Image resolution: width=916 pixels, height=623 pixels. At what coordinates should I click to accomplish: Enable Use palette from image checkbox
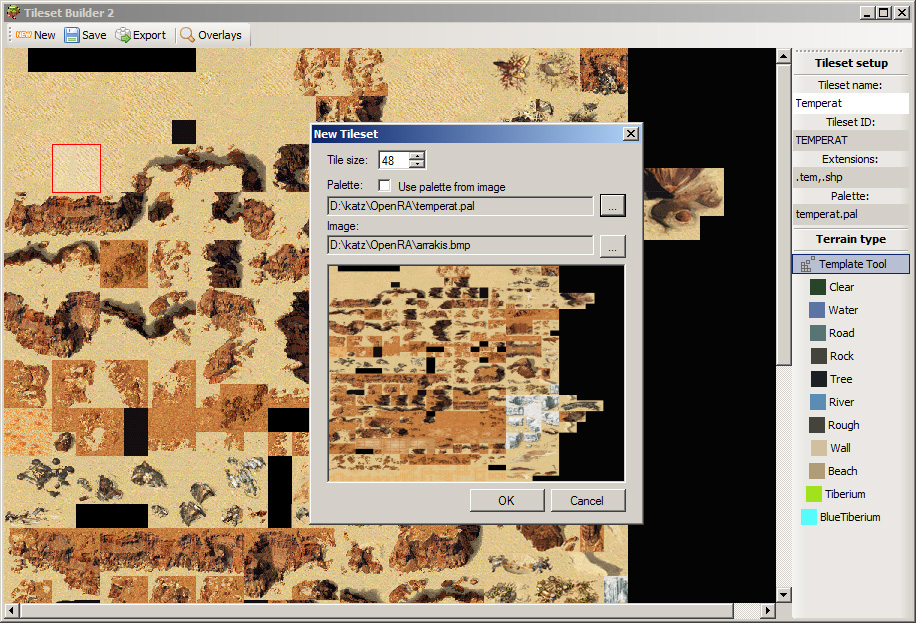(x=384, y=186)
